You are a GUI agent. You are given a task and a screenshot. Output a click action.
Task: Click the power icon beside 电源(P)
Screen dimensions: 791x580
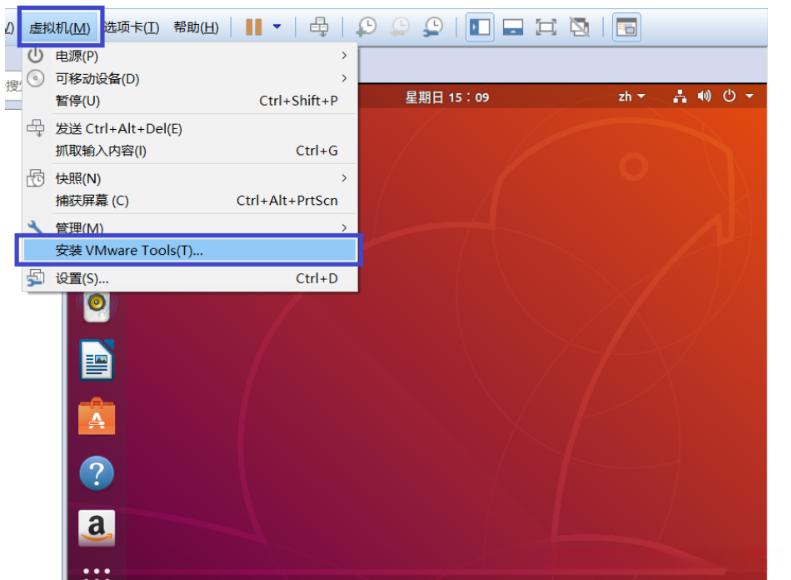[x=35, y=55]
